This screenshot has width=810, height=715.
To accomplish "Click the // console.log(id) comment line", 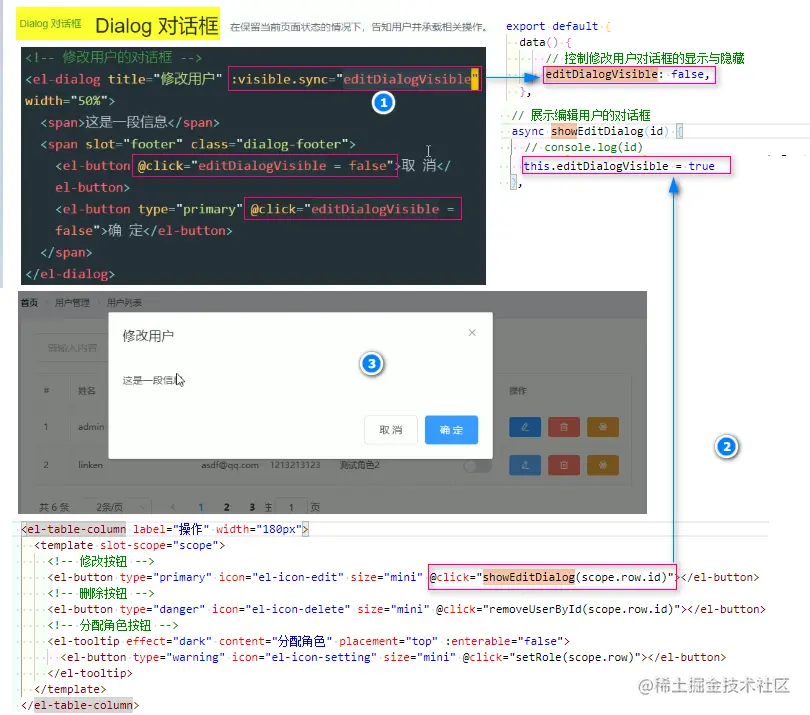I will click(x=584, y=147).
